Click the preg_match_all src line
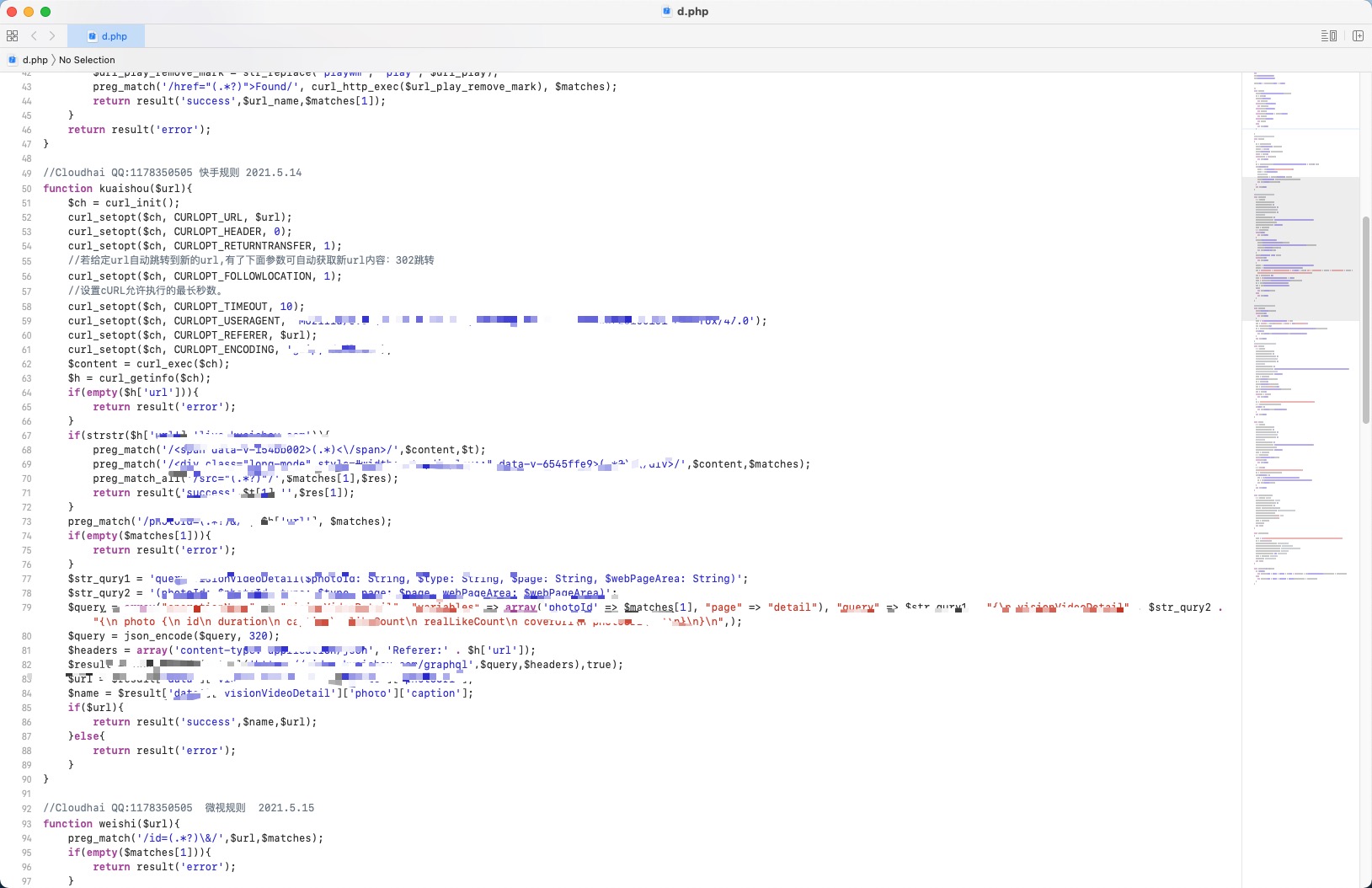This screenshot has width=1372, height=888. (x=245, y=479)
